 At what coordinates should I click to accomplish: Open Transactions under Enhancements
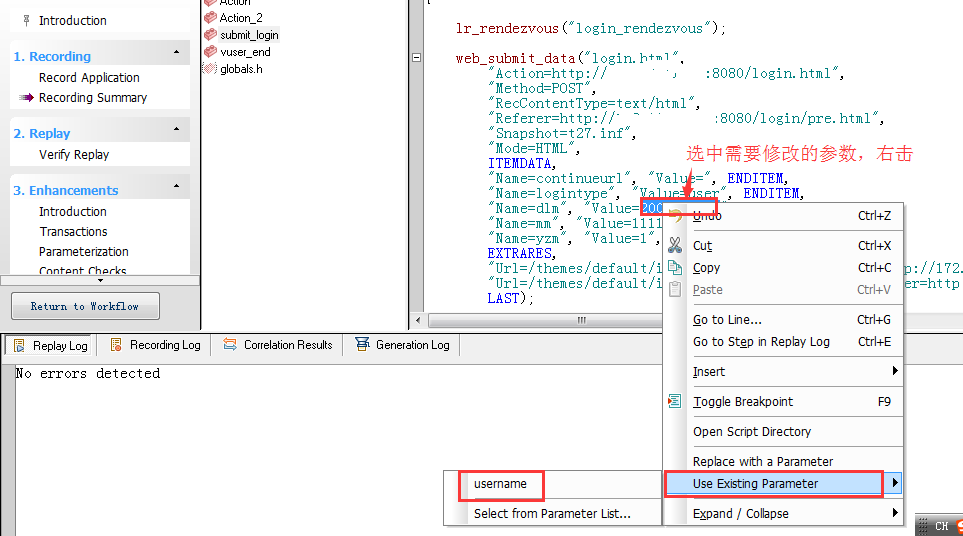point(73,231)
